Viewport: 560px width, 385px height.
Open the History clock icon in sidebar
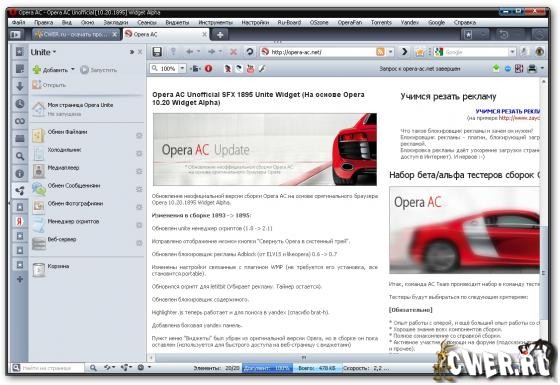tap(20, 104)
